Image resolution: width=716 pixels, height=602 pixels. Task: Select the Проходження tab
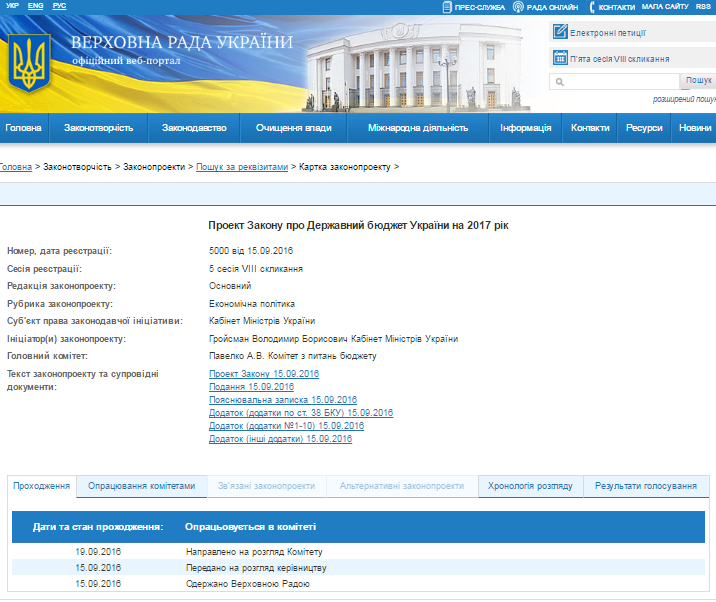[x=42, y=486]
